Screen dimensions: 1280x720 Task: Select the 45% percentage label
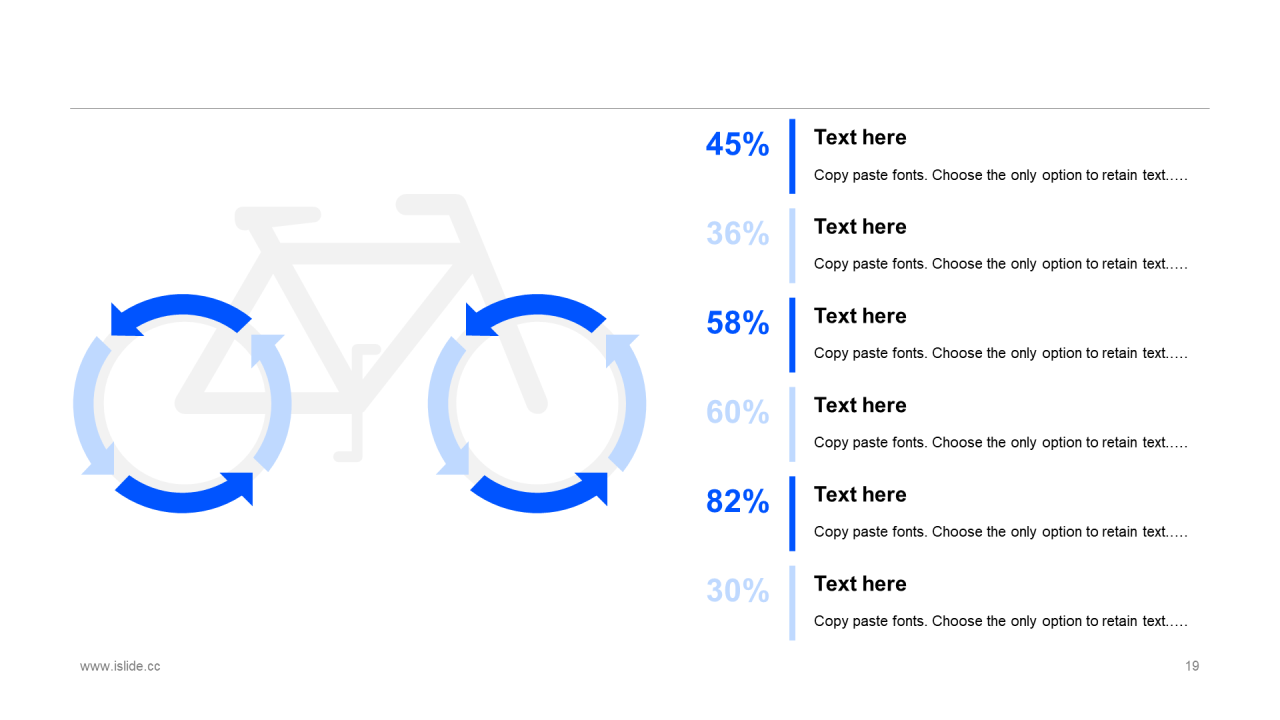point(738,144)
